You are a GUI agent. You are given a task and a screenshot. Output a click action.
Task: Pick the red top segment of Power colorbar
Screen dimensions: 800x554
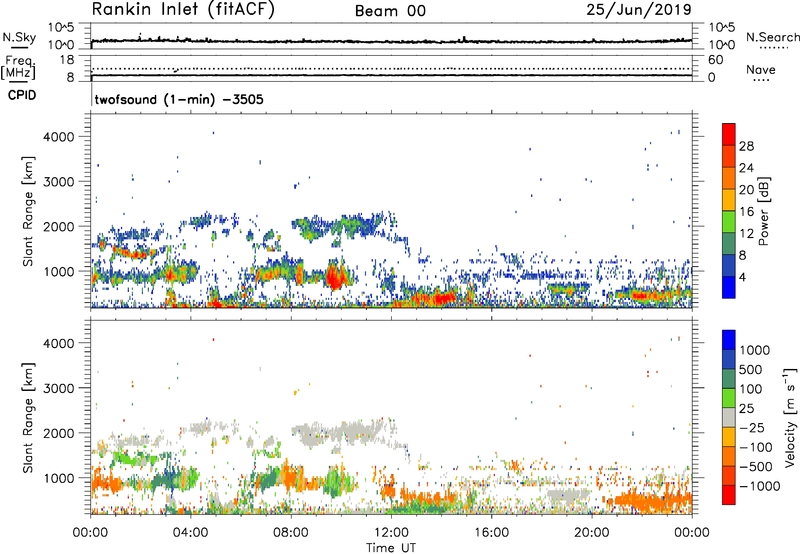(729, 134)
